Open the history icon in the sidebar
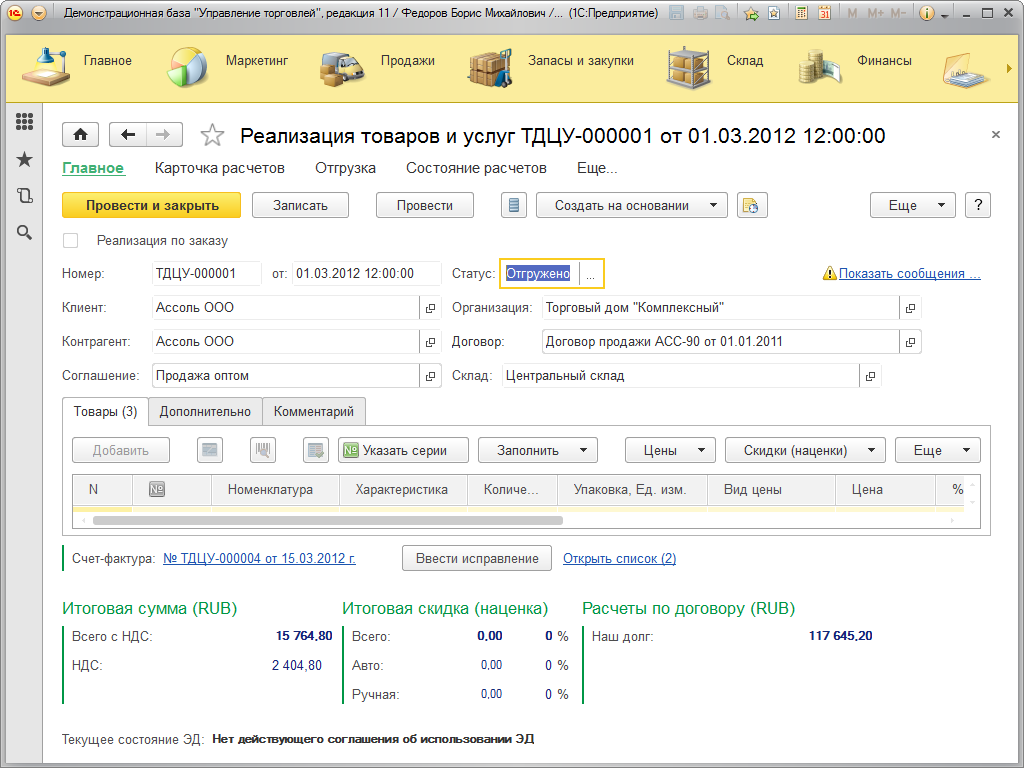The image size is (1024, 768). 25,196
